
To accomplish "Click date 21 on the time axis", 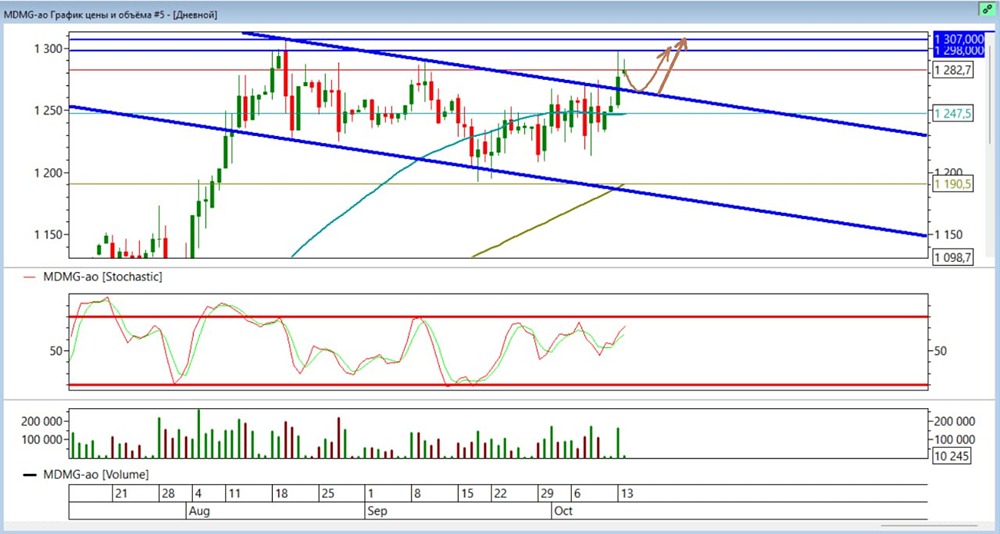I will (x=122, y=494).
